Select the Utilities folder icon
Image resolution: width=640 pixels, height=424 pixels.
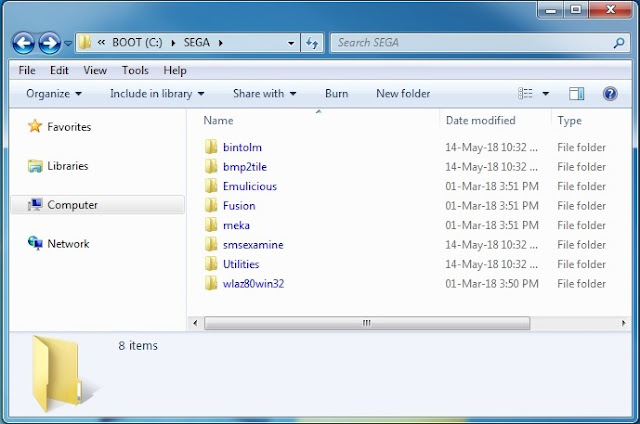pyautogui.click(x=211, y=264)
